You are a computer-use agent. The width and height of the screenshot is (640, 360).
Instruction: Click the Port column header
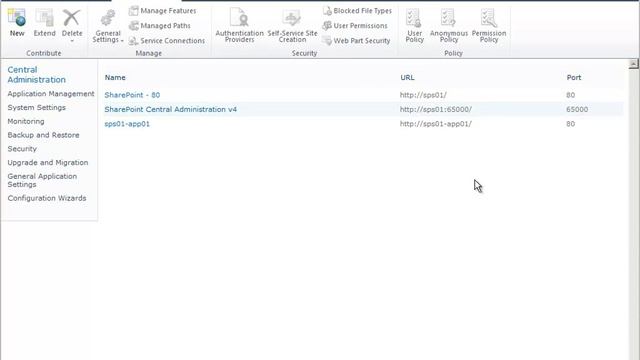coord(573,78)
